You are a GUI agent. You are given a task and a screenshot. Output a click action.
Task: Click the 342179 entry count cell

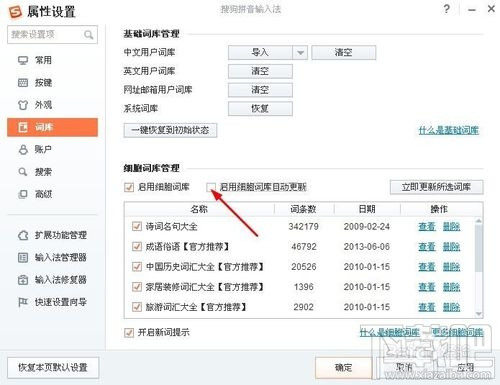(x=304, y=227)
